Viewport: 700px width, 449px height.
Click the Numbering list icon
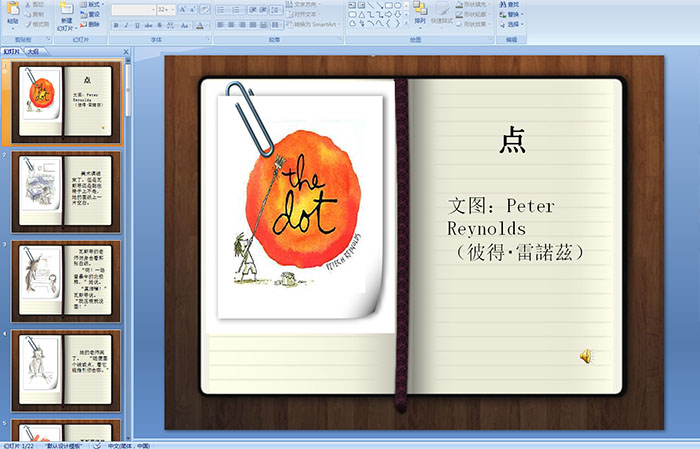237,10
